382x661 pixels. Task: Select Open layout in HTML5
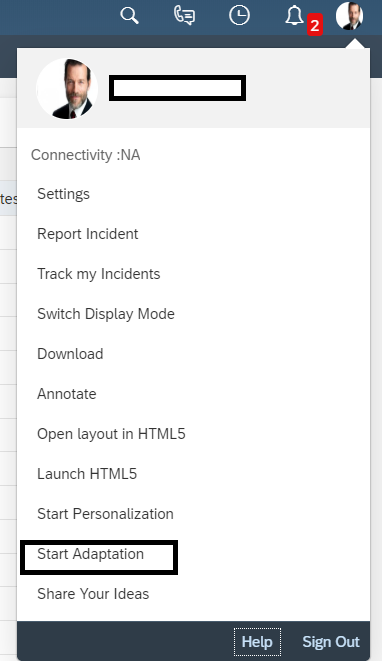pos(111,434)
